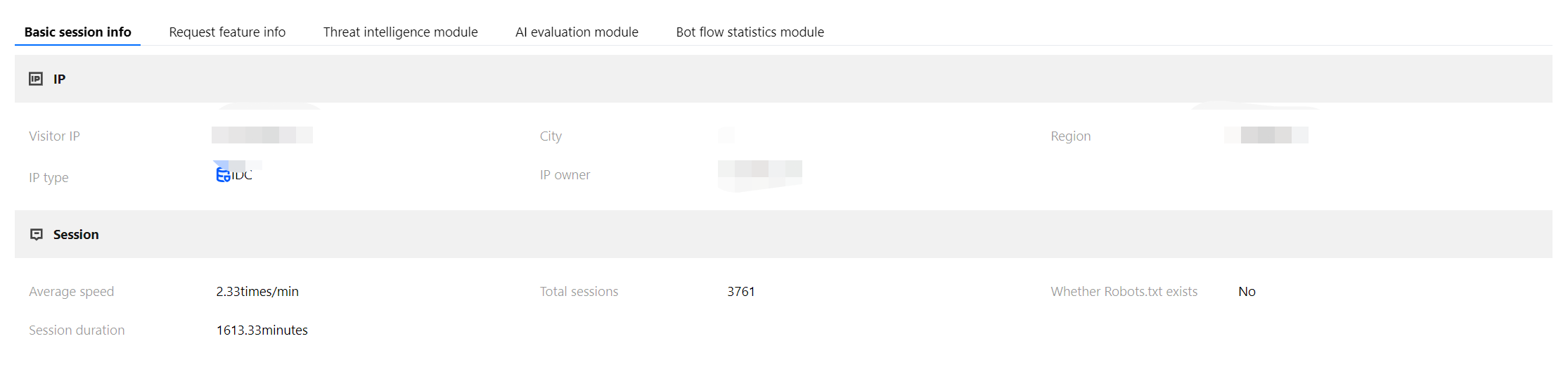Select the Basic session info tab

(77, 32)
